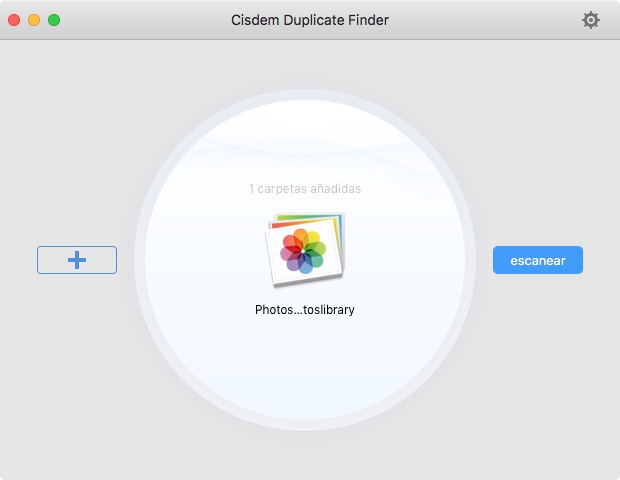Select the Photos library icon
This screenshot has width=620, height=480.
[304, 249]
